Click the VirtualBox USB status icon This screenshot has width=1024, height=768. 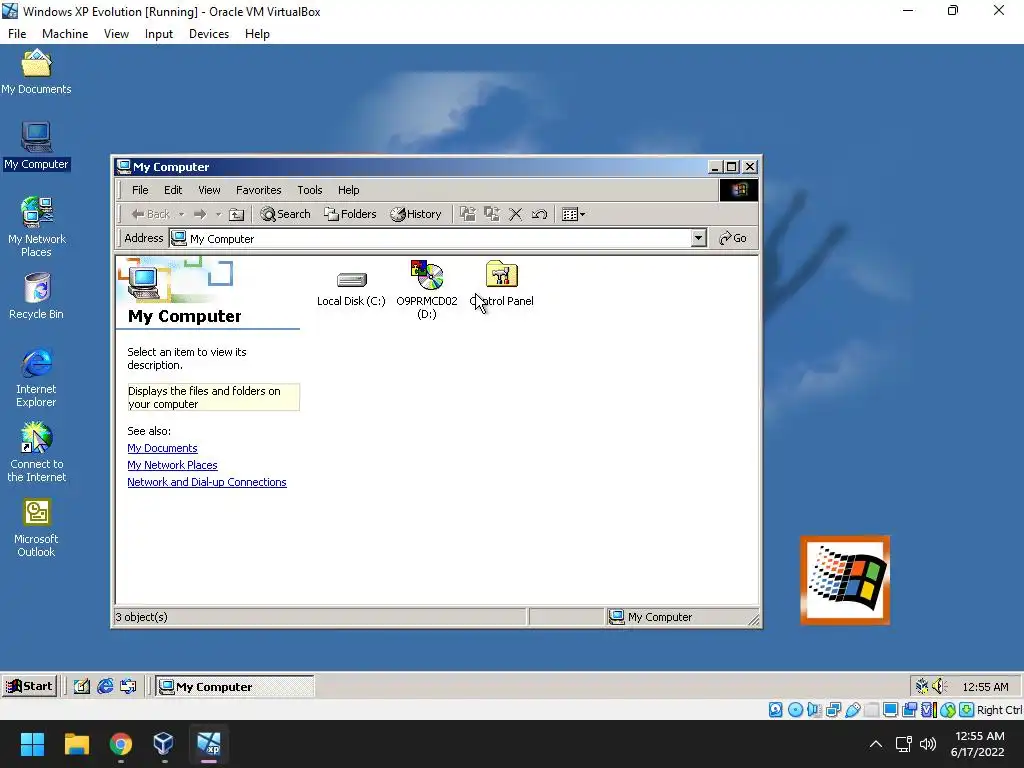pyautogui.click(x=852, y=710)
